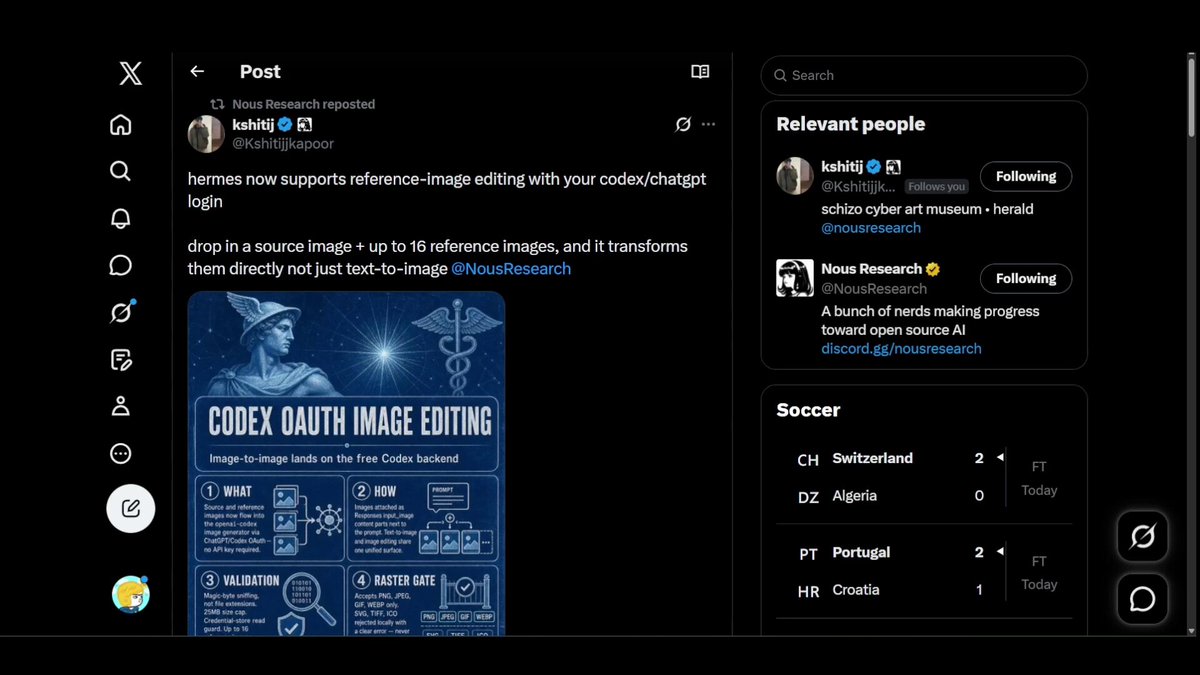Screen dimensions: 1200x675
Task: Go back using the arrow
Action: click(x=197, y=71)
